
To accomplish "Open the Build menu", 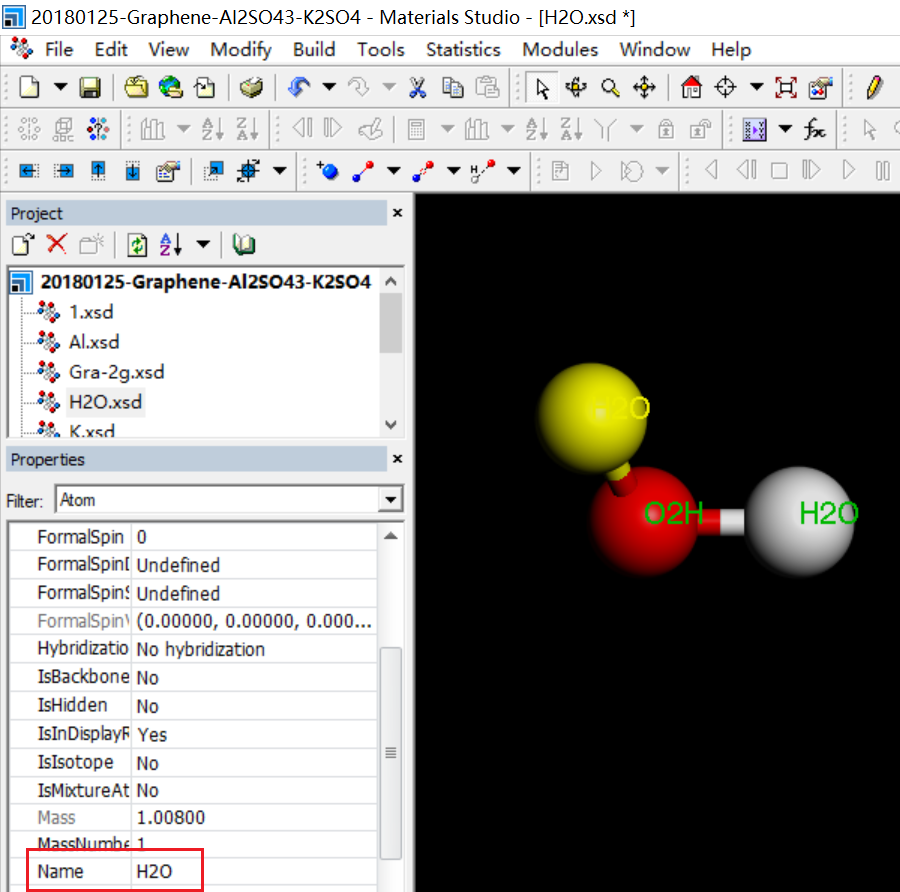I will tap(314, 50).
